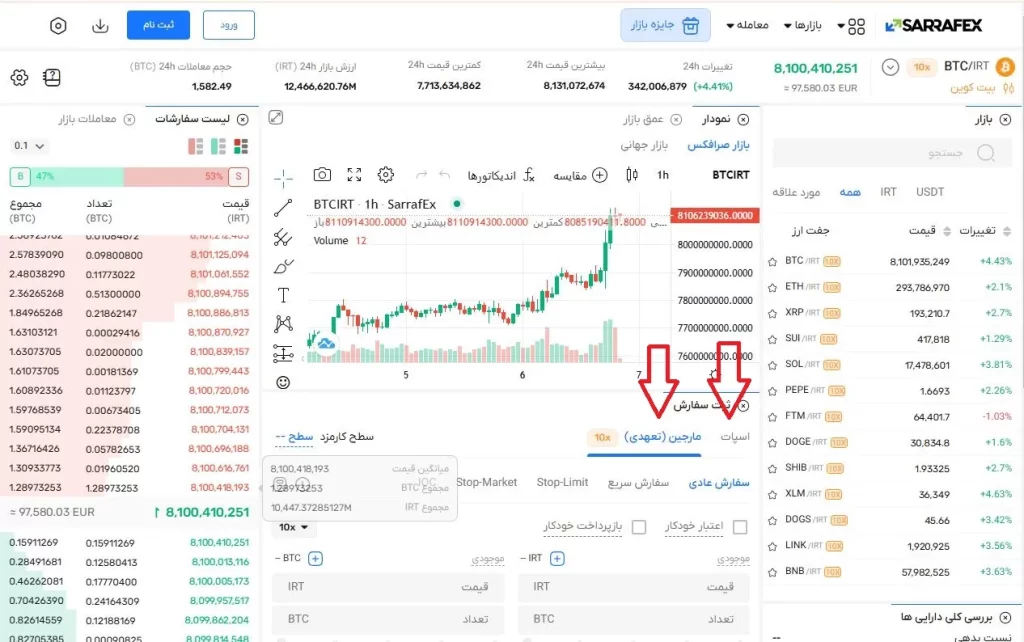The width and height of the screenshot is (1024, 642).
Task: Click the download app icon in header
Action: [100, 25]
